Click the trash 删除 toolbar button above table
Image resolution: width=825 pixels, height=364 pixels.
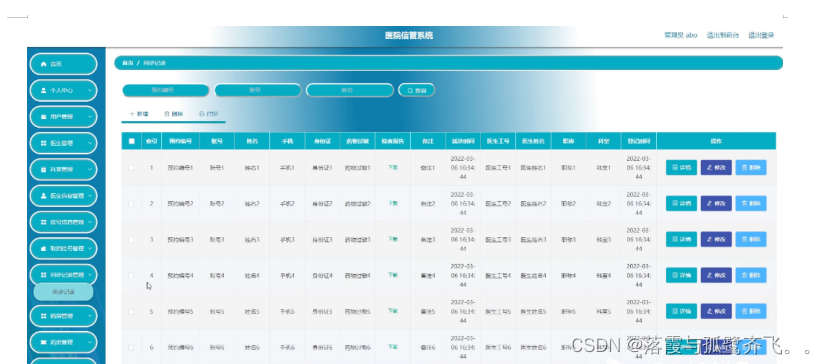coord(174,114)
